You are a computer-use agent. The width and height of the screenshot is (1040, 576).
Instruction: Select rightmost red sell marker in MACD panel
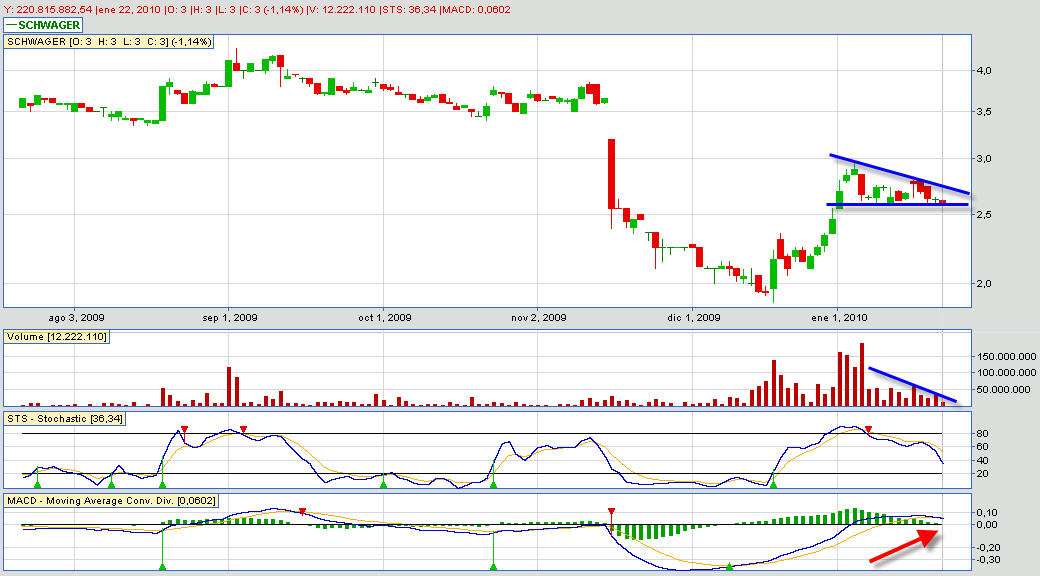pos(610,510)
